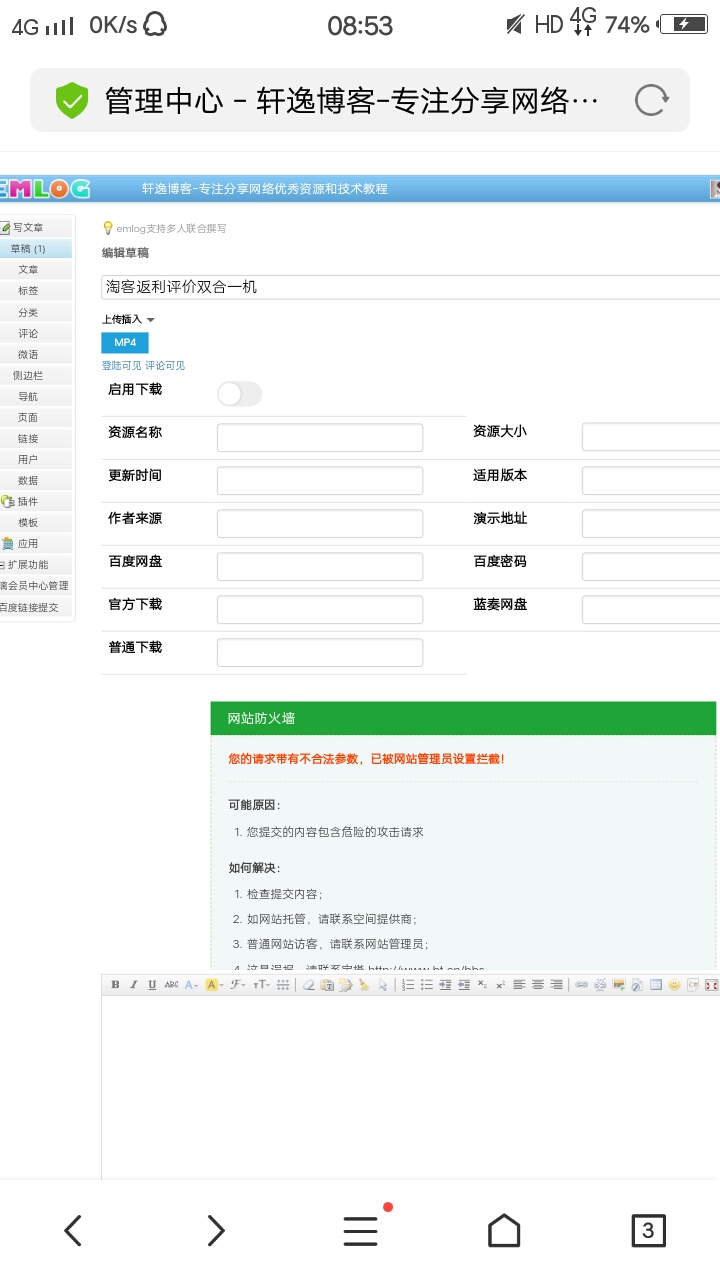Screen dimensions: 720x1280
Task: Insert an emoticon smiley face
Action: pos(674,985)
